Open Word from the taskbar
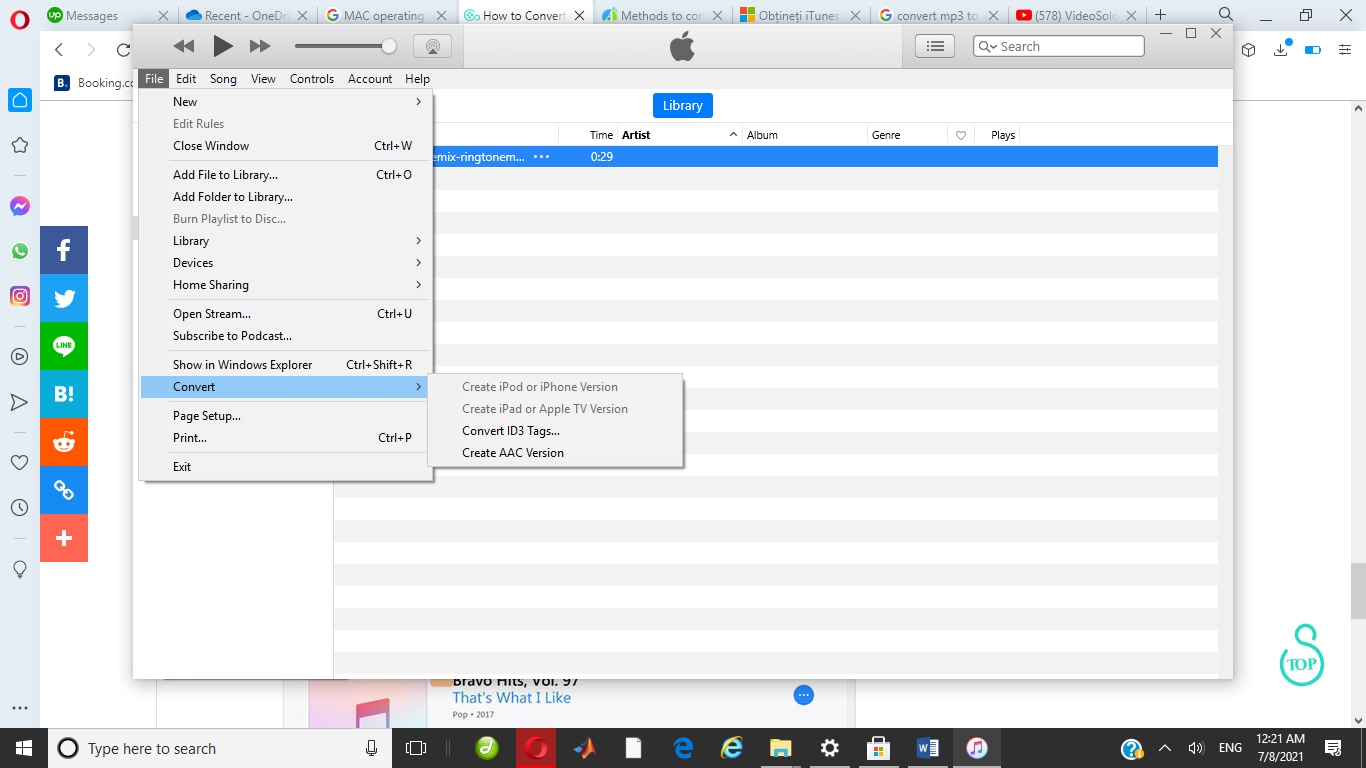 [927, 748]
